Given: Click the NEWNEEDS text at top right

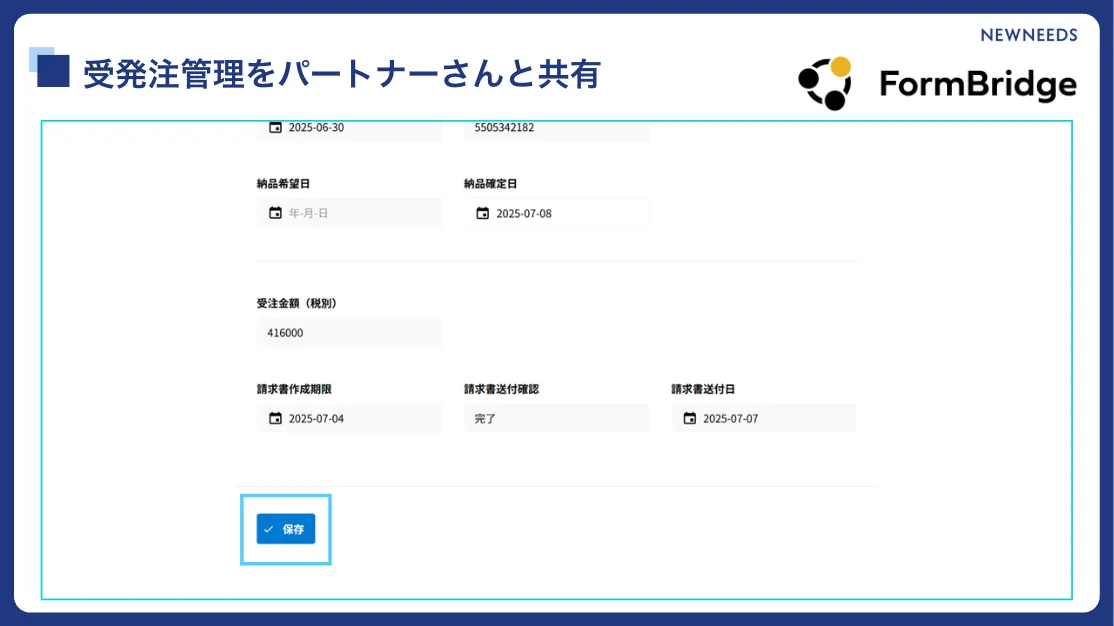Looking at the screenshot, I should coord(1029,35).
